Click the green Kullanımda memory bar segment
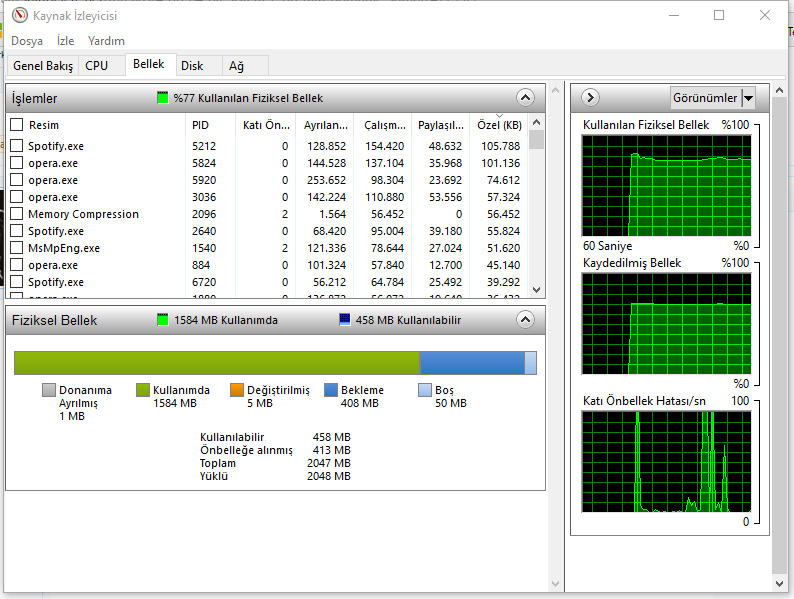The image size is (794, 599). [216, 362]
